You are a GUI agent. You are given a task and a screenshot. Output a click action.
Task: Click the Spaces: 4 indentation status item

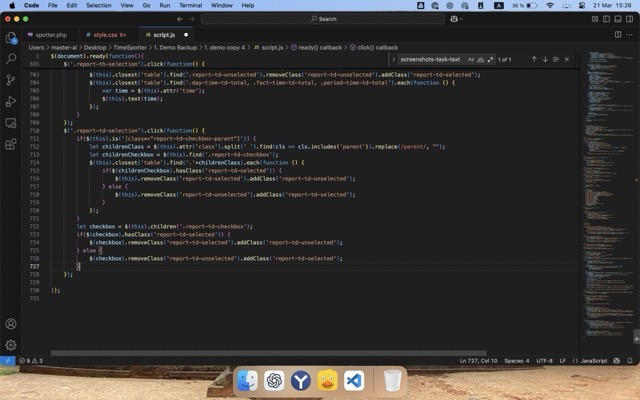(x=516, y=360)
